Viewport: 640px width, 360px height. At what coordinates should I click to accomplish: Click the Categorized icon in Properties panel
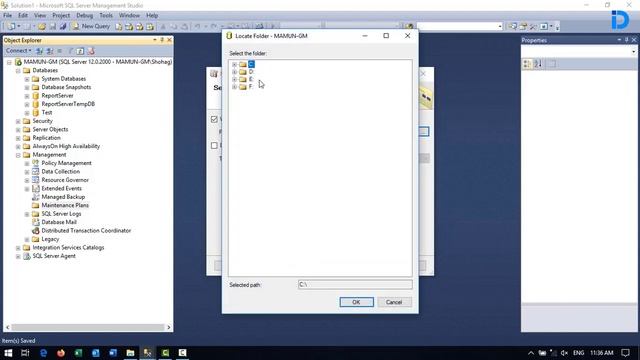click(527, 64)
